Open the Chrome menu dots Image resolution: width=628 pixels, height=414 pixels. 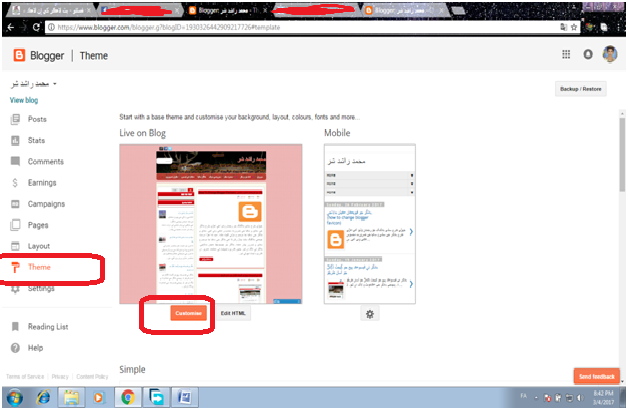620,27
